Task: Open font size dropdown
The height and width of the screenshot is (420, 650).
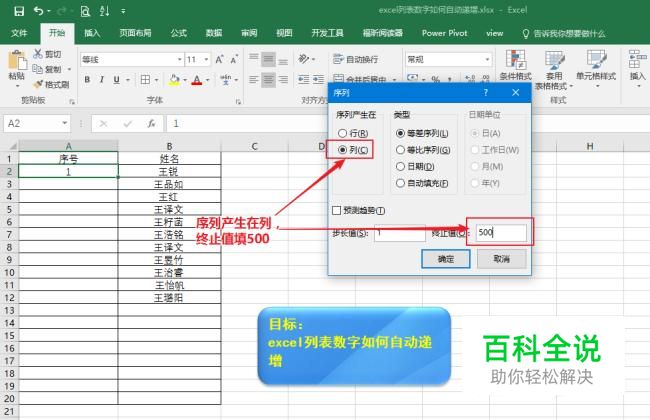Action: click(206, 60)
